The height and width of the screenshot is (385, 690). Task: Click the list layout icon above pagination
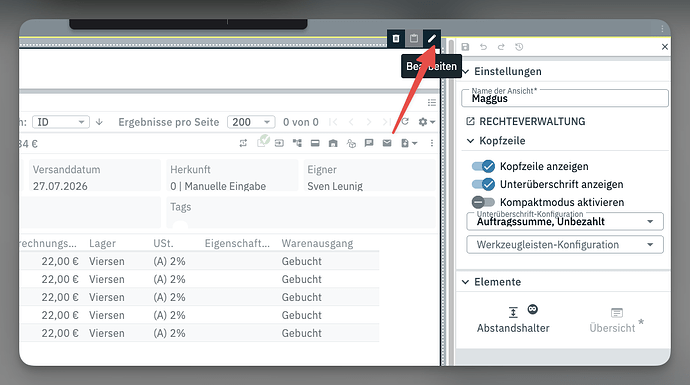point(432,103)
